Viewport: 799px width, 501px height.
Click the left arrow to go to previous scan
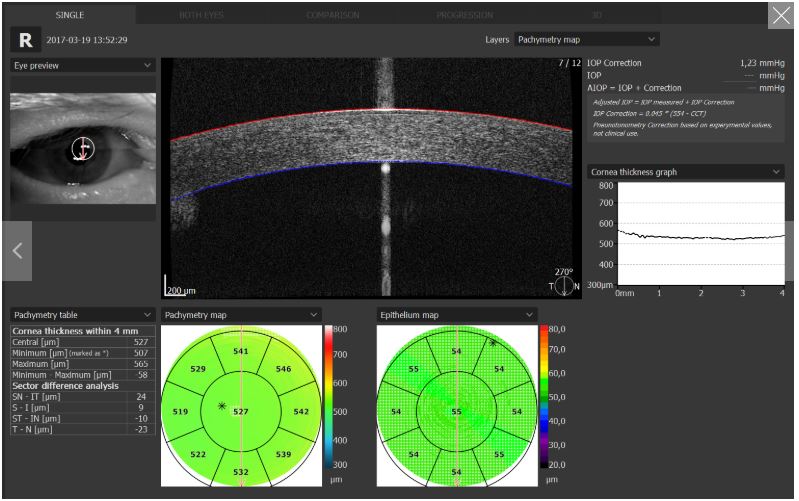pos(16,250)
